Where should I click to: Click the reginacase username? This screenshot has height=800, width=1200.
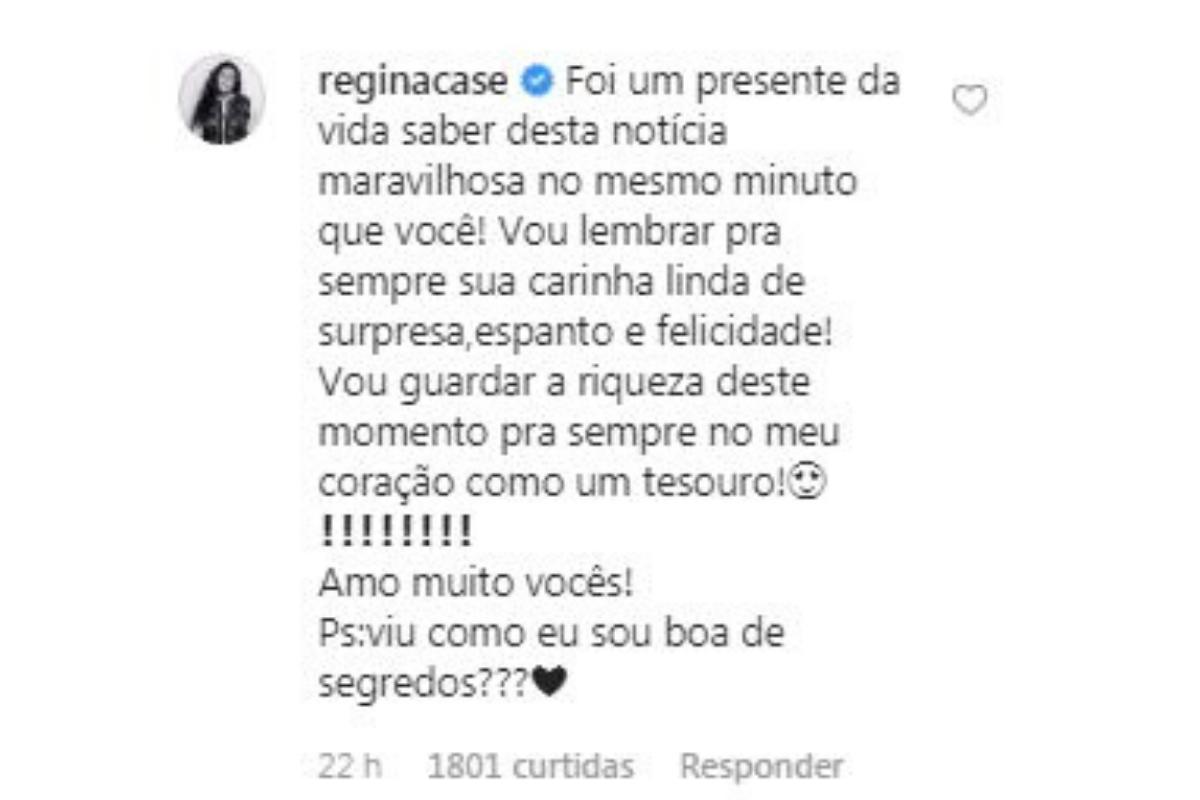[416, 83]
